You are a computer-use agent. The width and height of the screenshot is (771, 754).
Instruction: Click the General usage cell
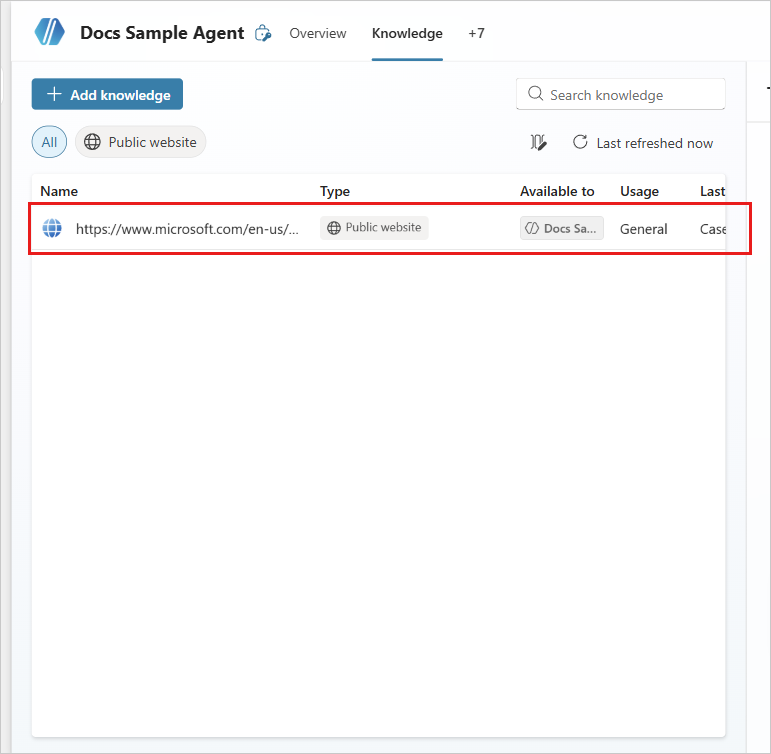pyautogui.click(x=643, y=229)
